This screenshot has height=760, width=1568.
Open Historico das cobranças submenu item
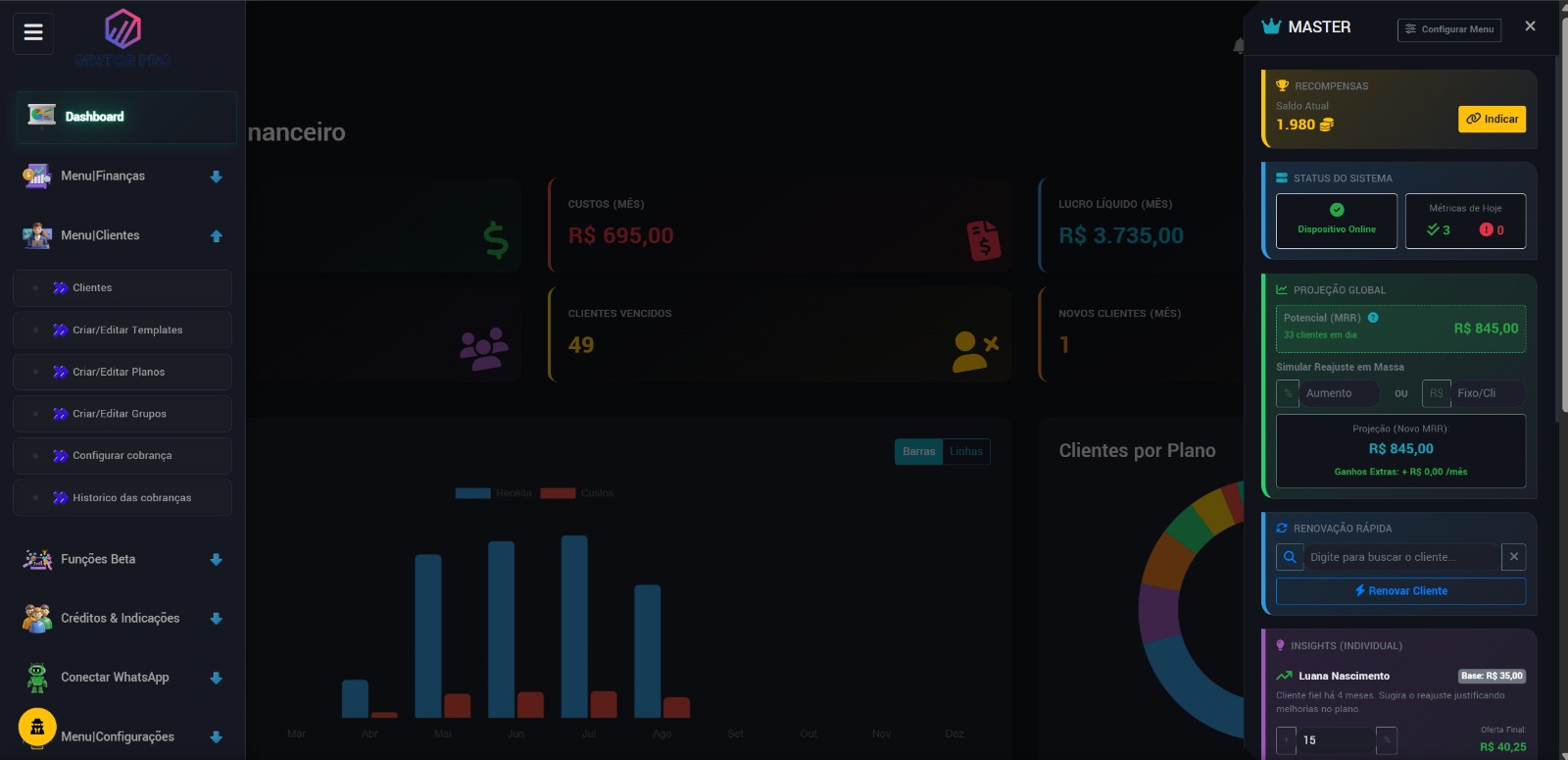122,497
